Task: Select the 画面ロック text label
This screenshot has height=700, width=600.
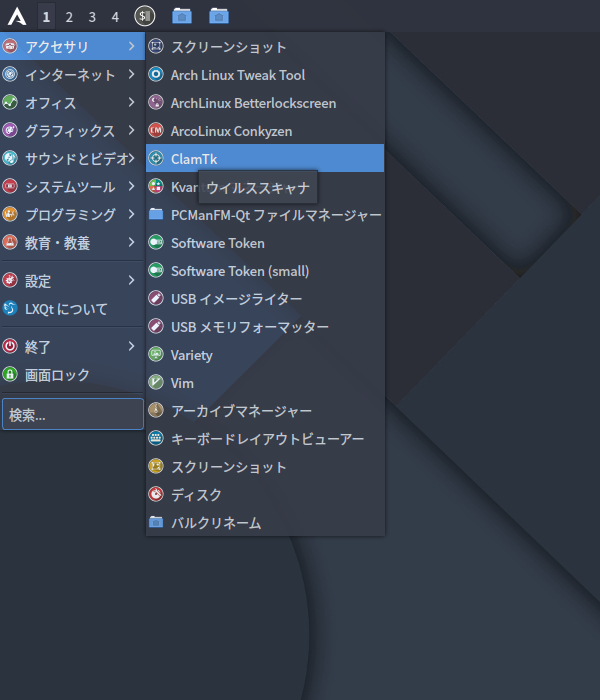Action: click(x=57, y=375)
